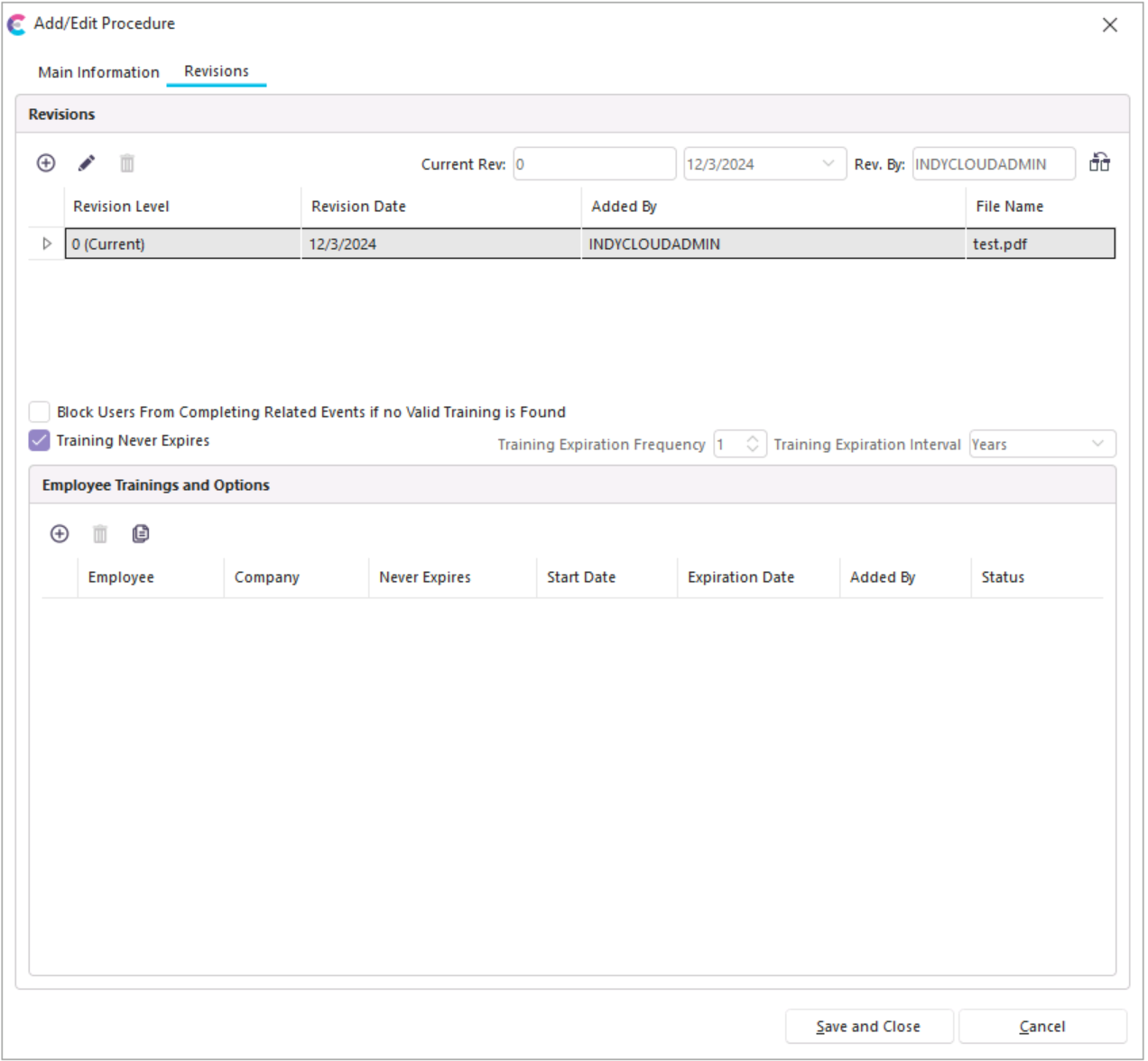Image resolution: width=1148 pixels, height=1061 pixels.
Task: Click Save and Close button
Action: 868,1027
